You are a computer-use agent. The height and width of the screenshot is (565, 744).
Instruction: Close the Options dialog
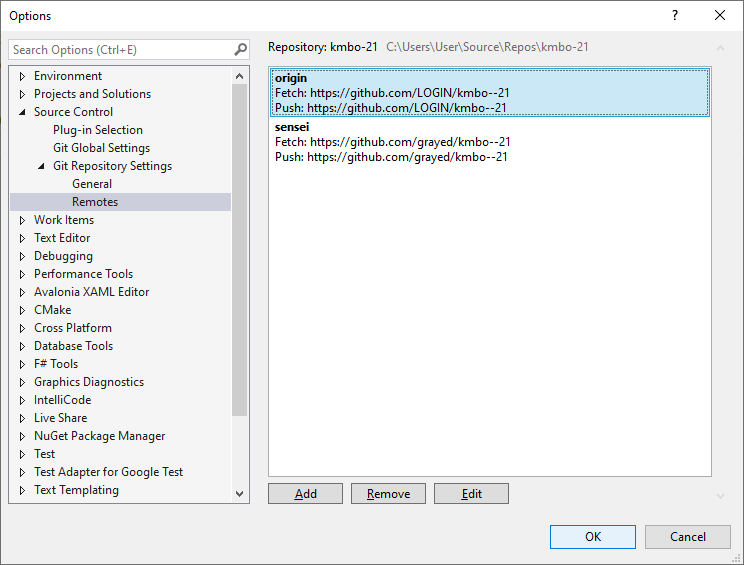(x=720, y=15)
